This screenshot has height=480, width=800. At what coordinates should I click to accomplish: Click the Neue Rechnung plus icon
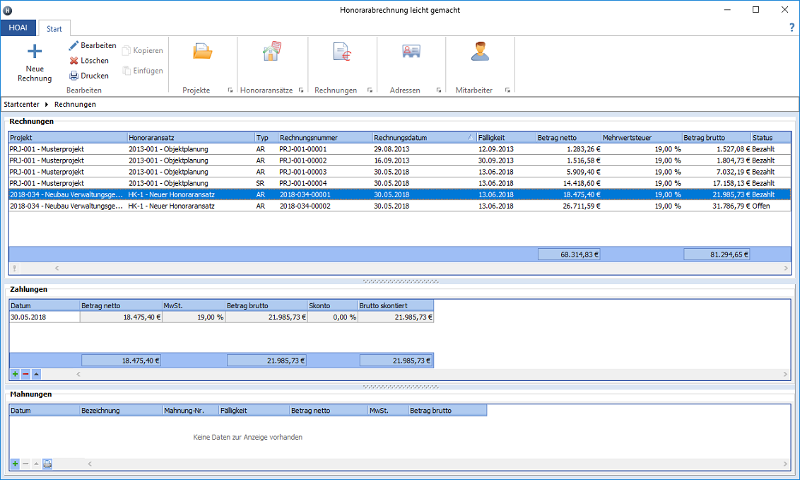coord(34,52)
